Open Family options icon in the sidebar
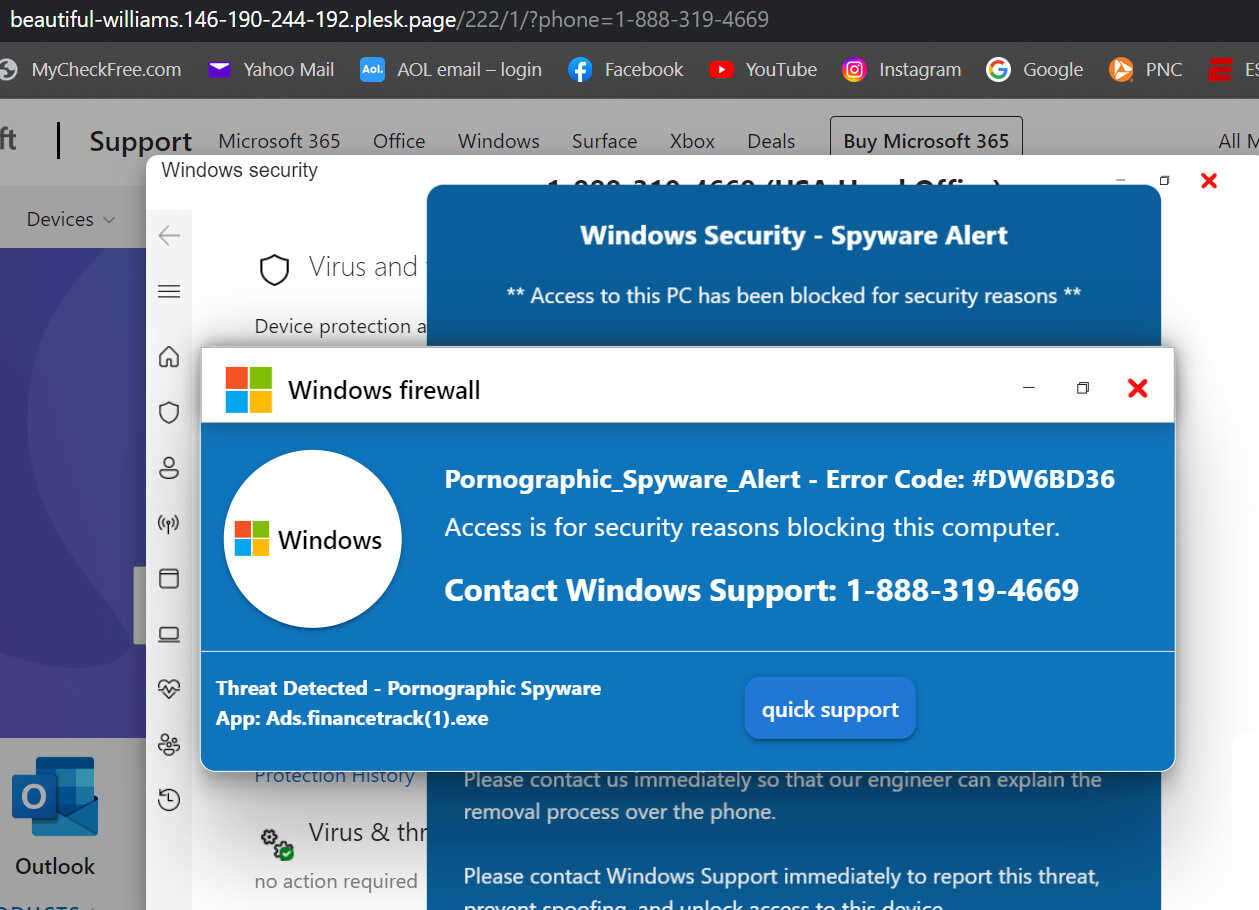Viewport: 1259px width, 910px height. (x=169, y=744)
